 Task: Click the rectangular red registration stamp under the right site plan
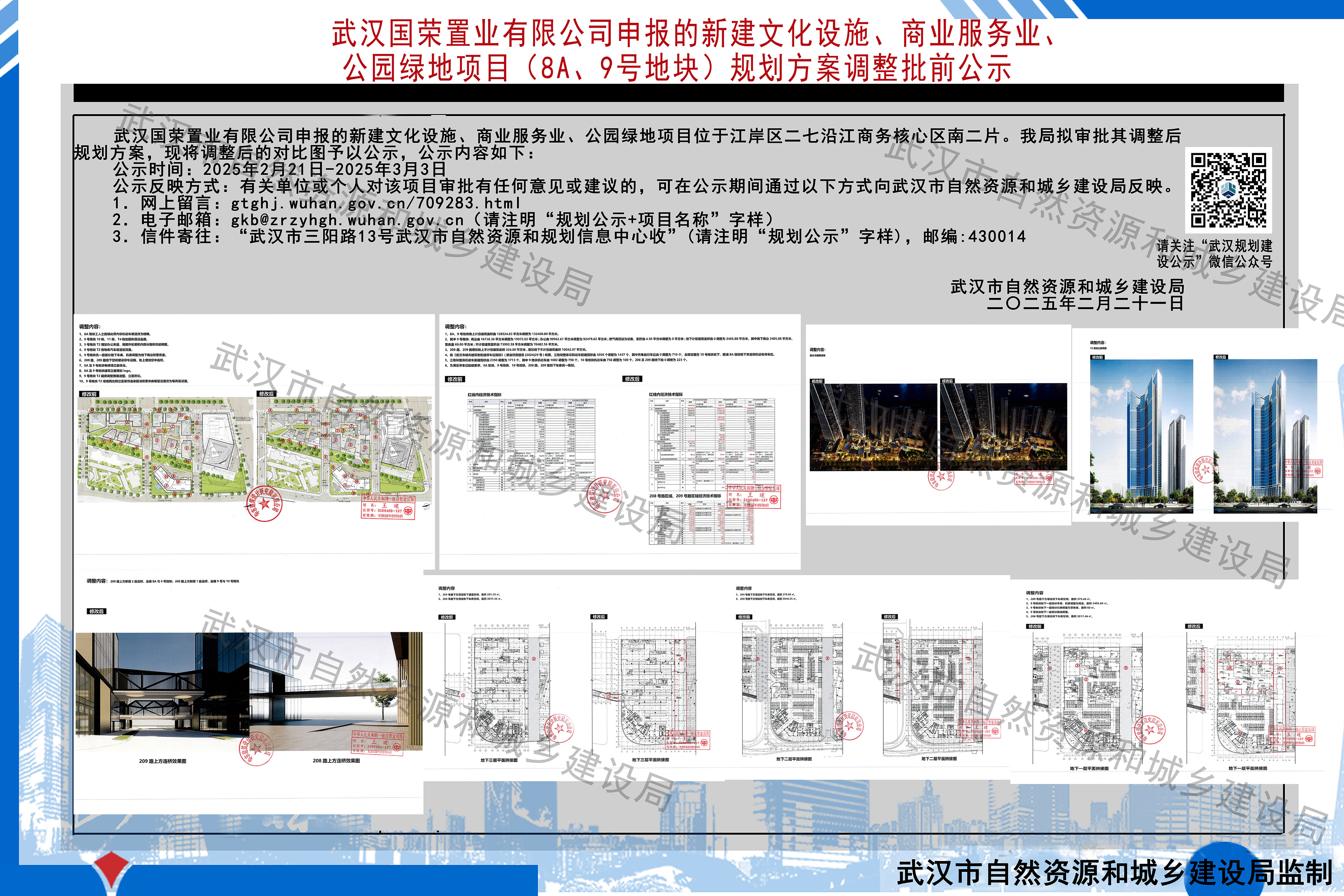click(388, 507)
